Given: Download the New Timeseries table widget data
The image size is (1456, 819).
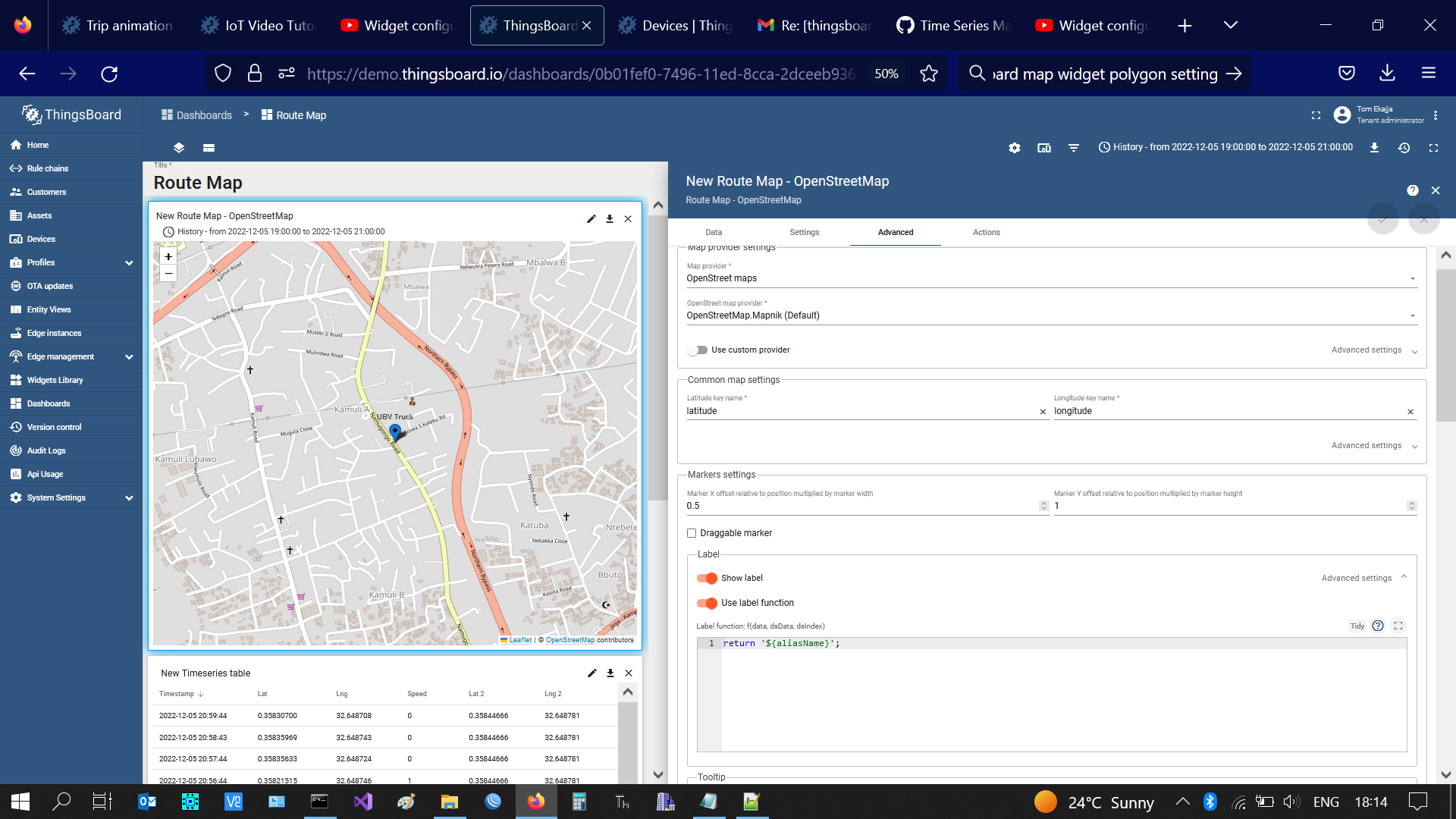Looking at the screenshot, I should tap(610, 673).
